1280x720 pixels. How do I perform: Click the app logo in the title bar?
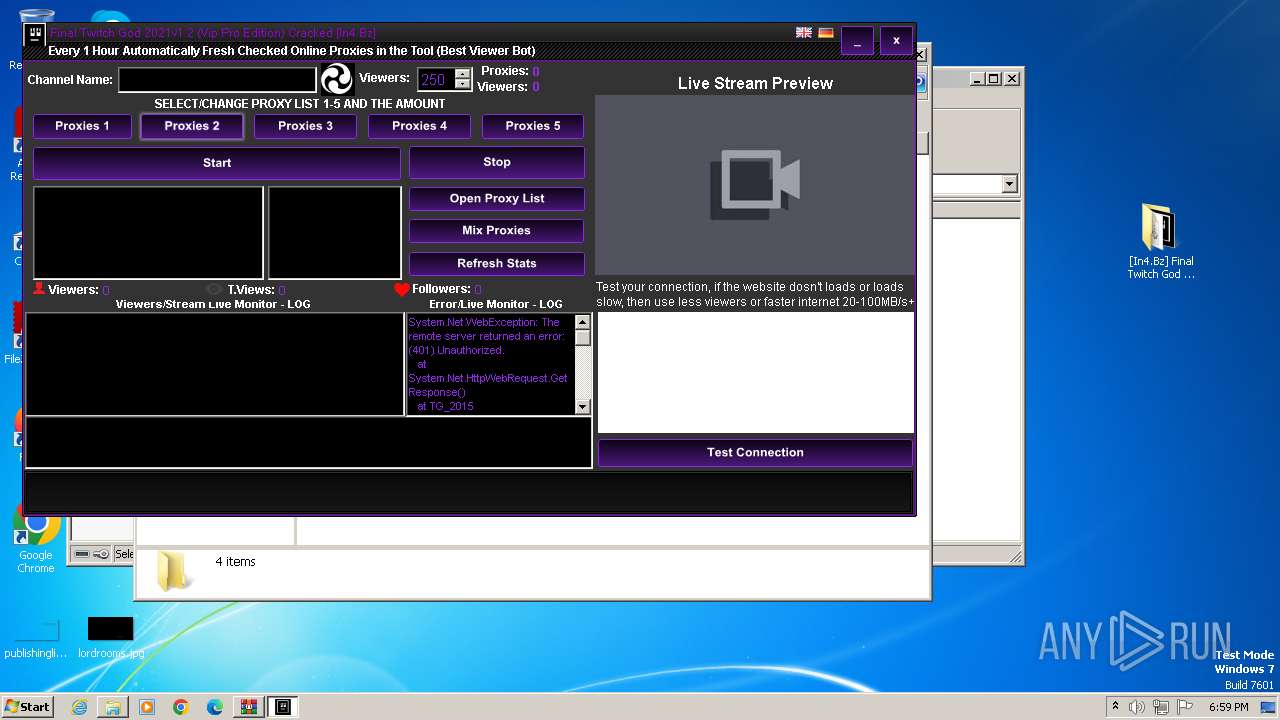tap(36, 37)
